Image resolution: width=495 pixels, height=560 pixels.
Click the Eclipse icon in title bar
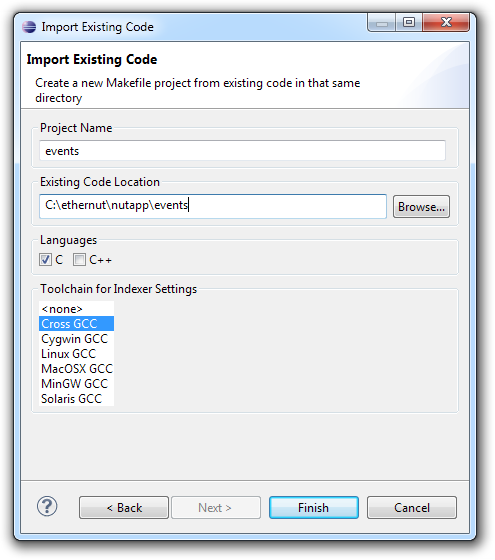(29, 27)
